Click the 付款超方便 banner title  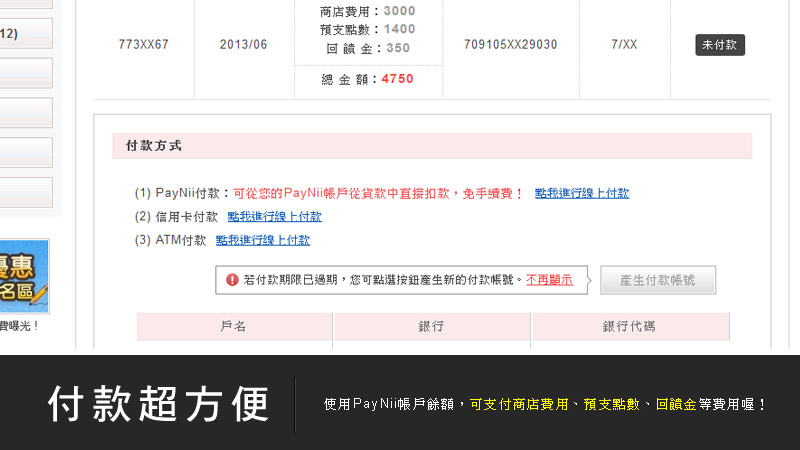pos(159,404)
